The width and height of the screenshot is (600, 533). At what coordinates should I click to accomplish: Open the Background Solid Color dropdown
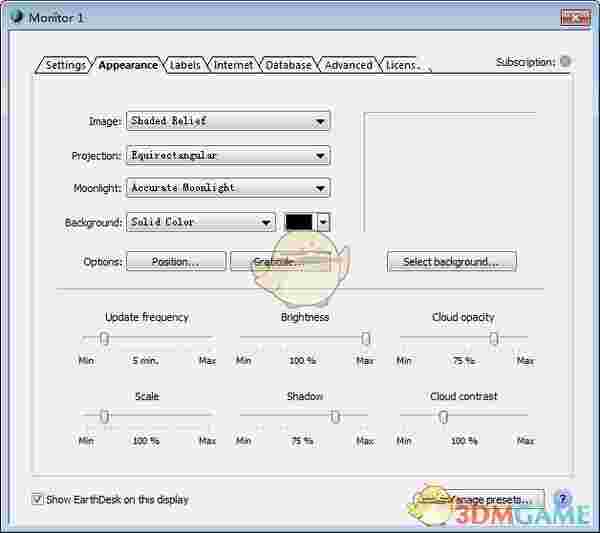201,222
